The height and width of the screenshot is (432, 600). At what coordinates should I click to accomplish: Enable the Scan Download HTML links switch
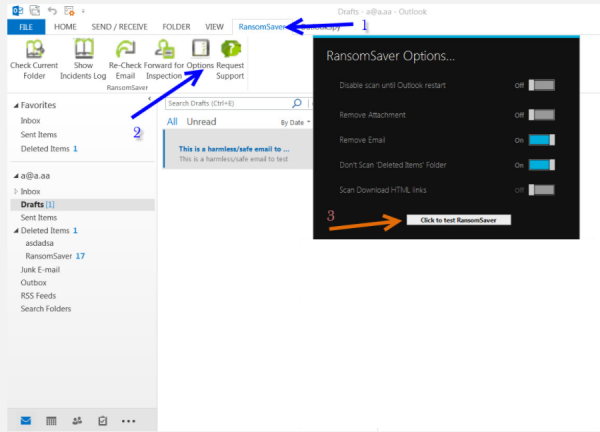pos(541,190)
